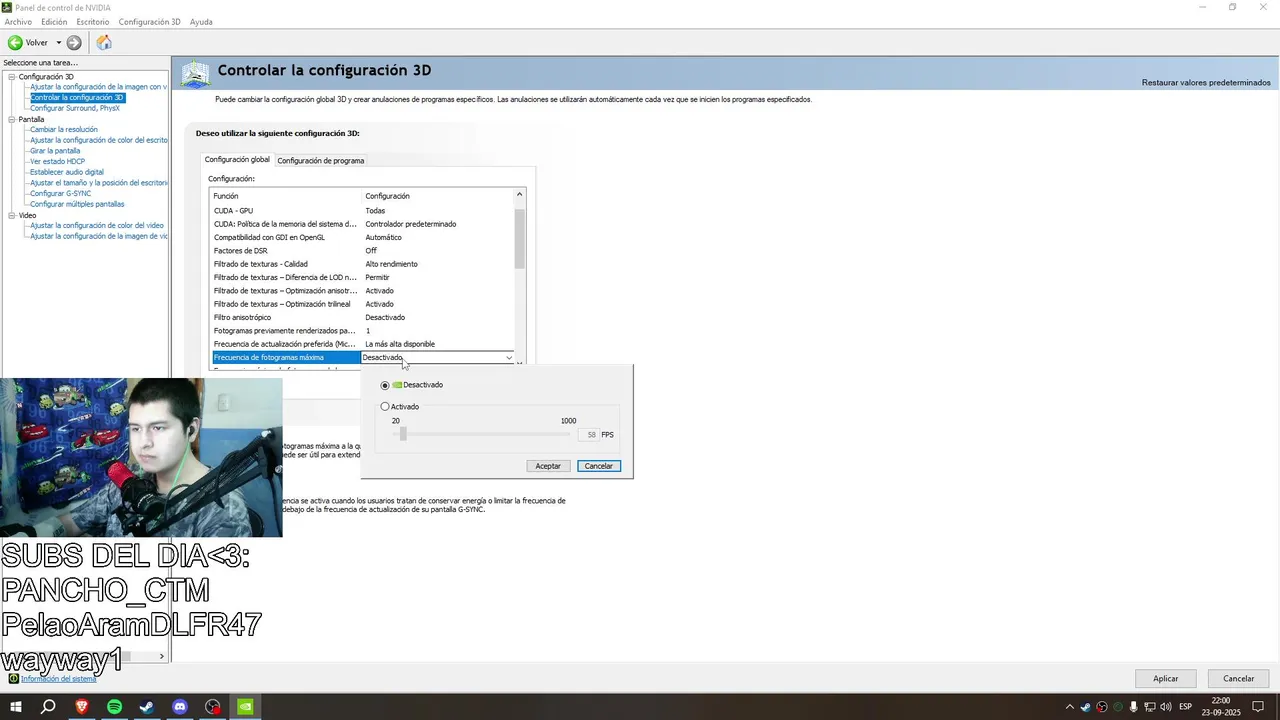
Task: Open the Edición menu
Action: tap(54, 22)
